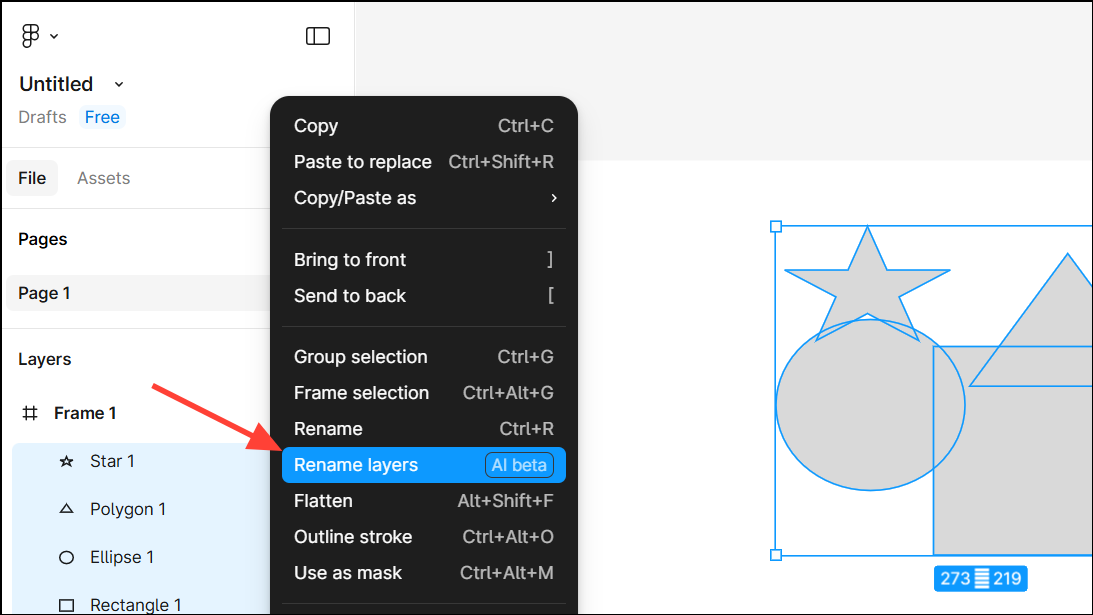Viewport: 1093px width, 615px height.
Task: Click the Ellipse 1 circle icon
Action: [x=67, y=557]
